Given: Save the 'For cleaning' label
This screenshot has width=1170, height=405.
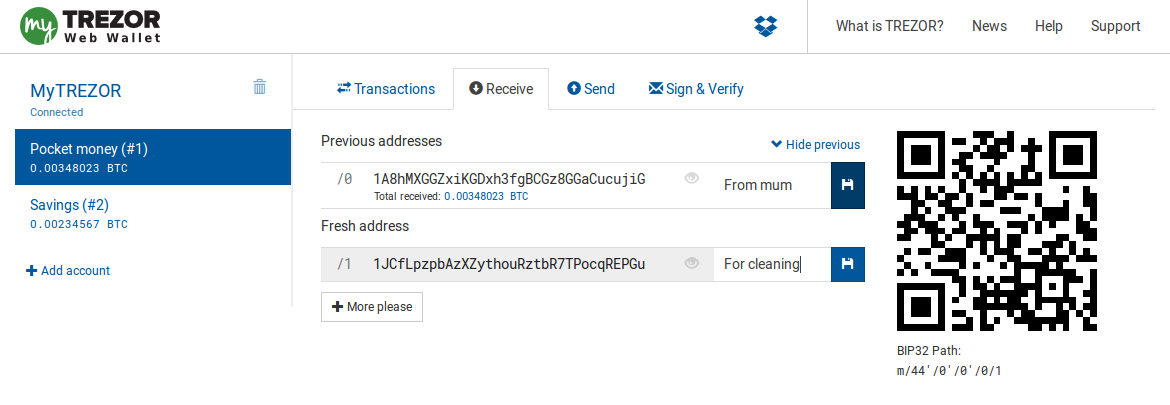Looking at the screenshot, I should [847, 264].
